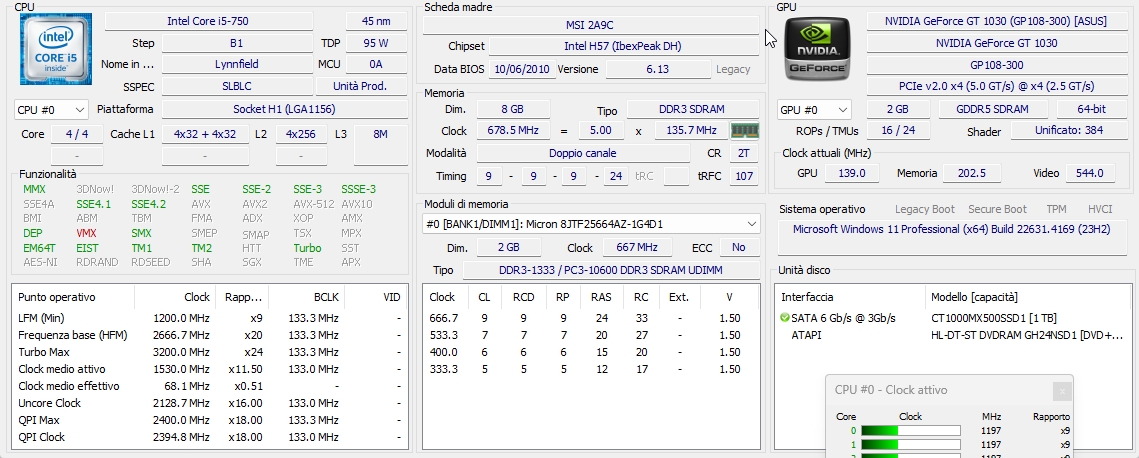Click the PCIe v2.0 x4 bus field
The image size is (1139, 458).
tap(996, 86)
